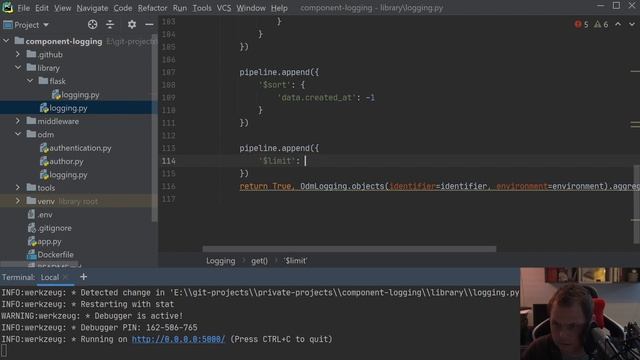Open the .gitignore file
The image size is (640, 360).
click(x=49, y=228)
